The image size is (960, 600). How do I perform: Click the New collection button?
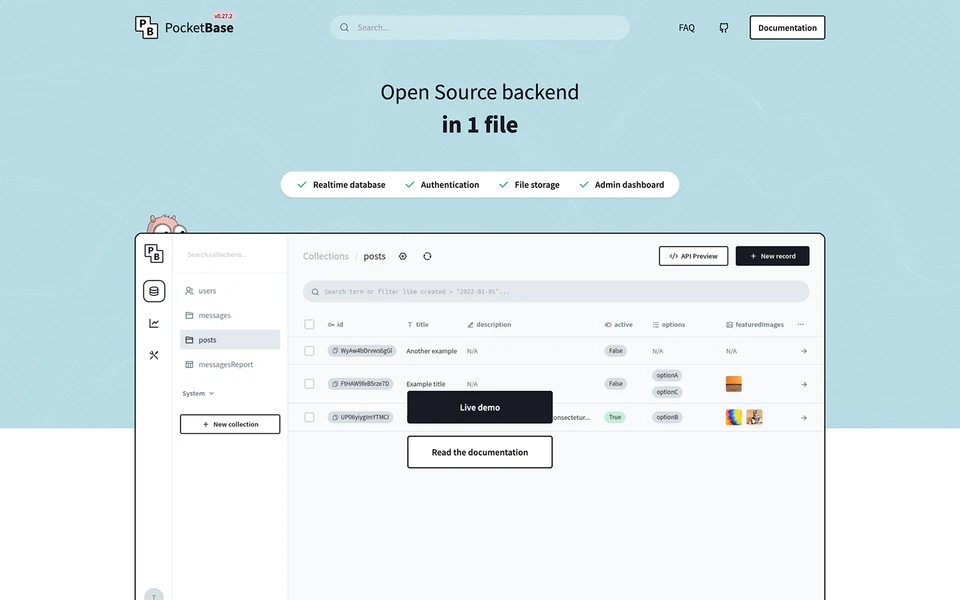(230, 424)
